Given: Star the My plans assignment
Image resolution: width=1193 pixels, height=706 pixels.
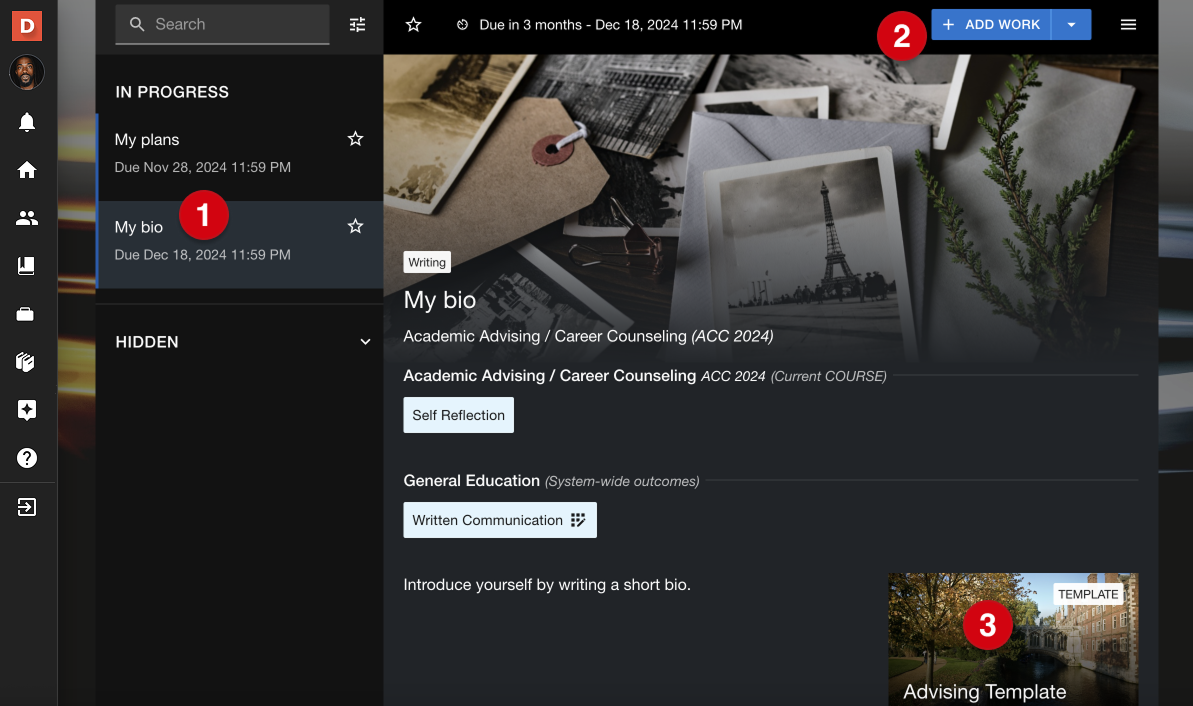Looking at the screenshot, I should 355,138.
